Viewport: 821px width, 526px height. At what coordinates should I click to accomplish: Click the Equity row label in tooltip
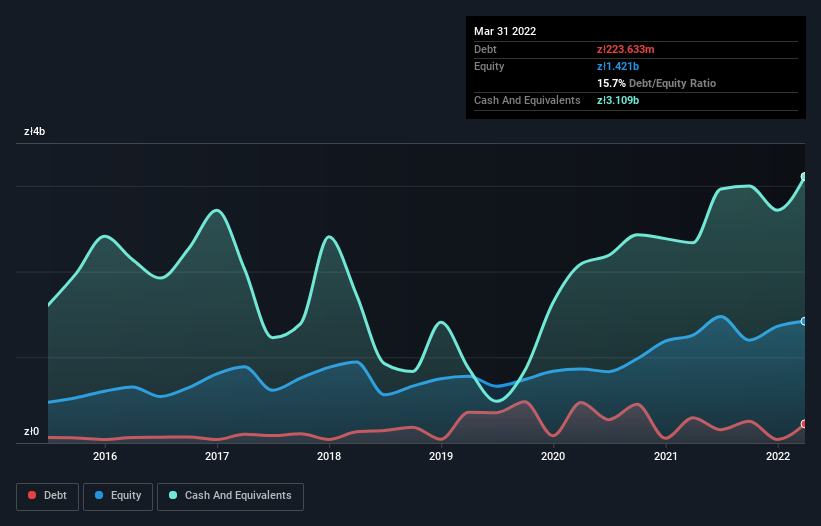point(489,66)
